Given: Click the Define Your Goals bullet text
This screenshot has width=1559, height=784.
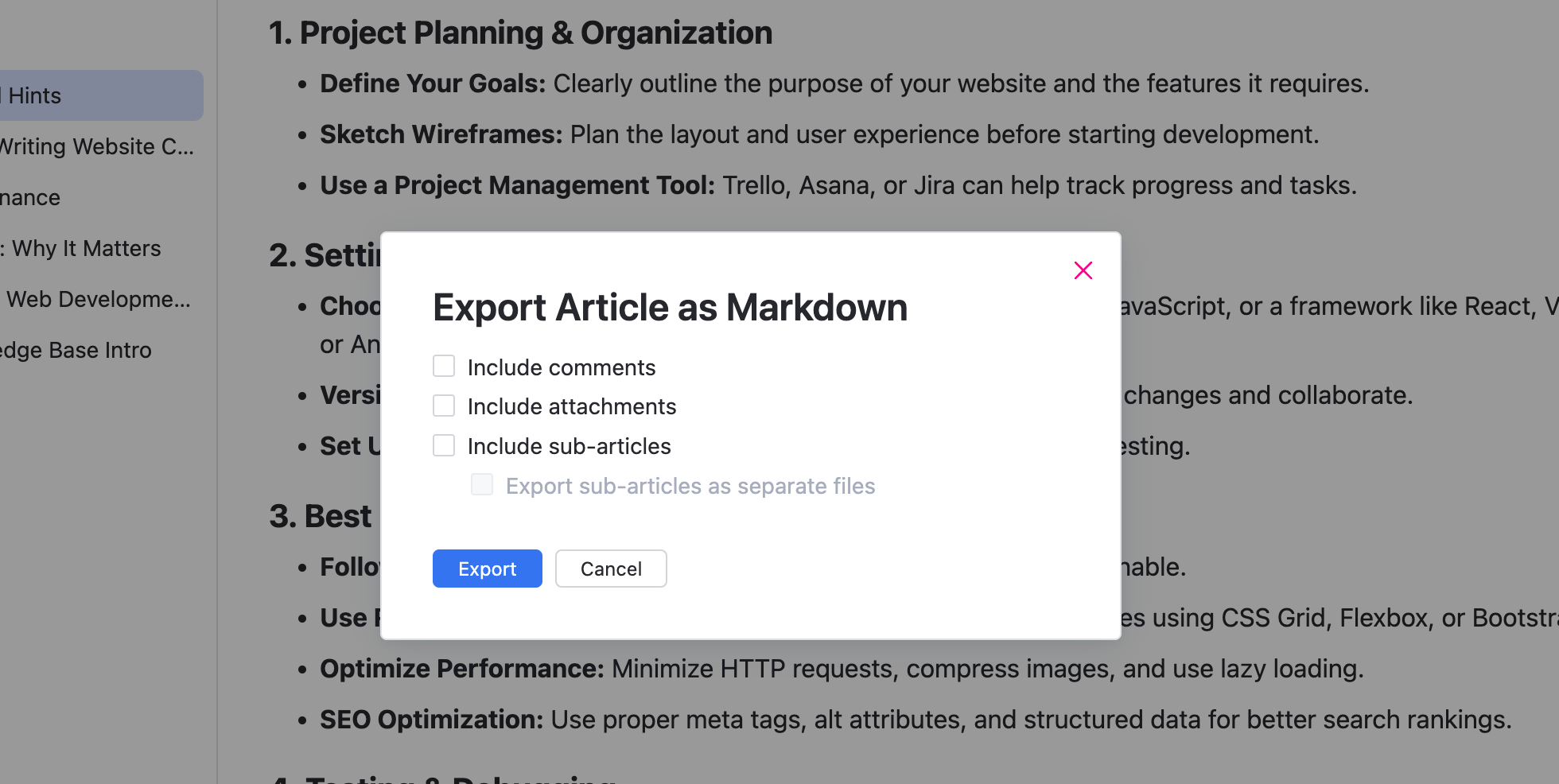Looking at the screenshot, I should click(x=844, y=83).
